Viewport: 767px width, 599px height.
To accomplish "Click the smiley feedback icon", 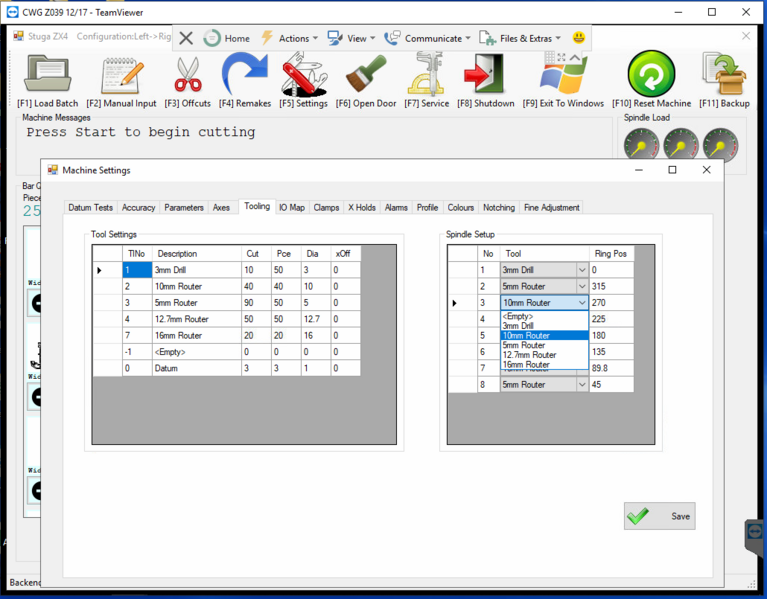I will [579, 38].
